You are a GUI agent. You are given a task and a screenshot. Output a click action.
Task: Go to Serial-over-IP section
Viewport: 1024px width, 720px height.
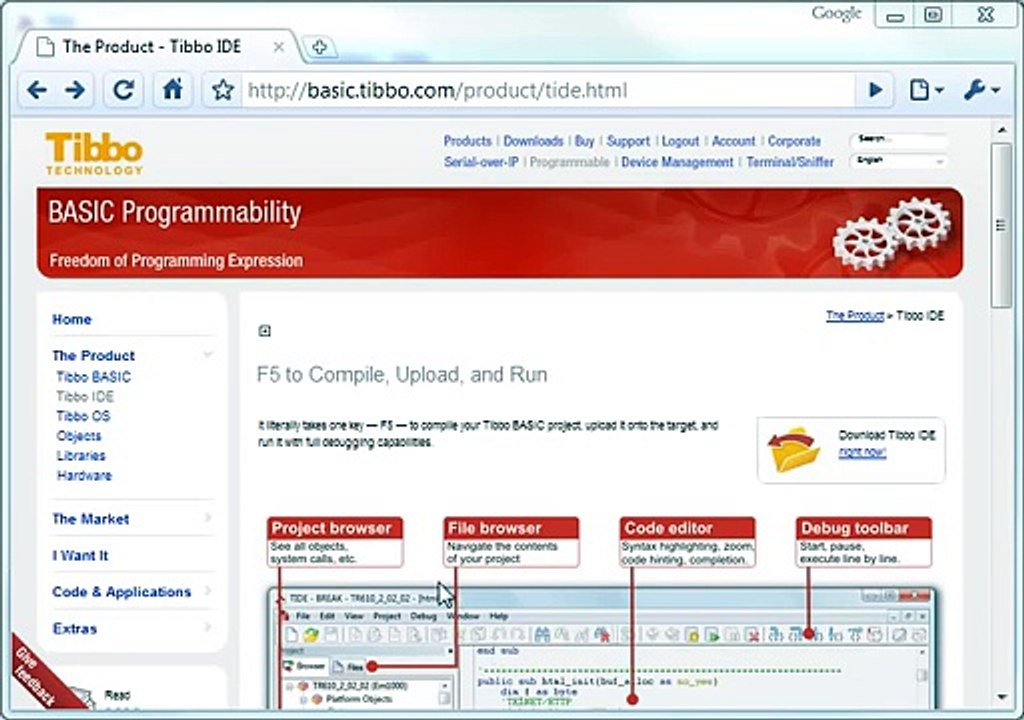tap(481, 162)
